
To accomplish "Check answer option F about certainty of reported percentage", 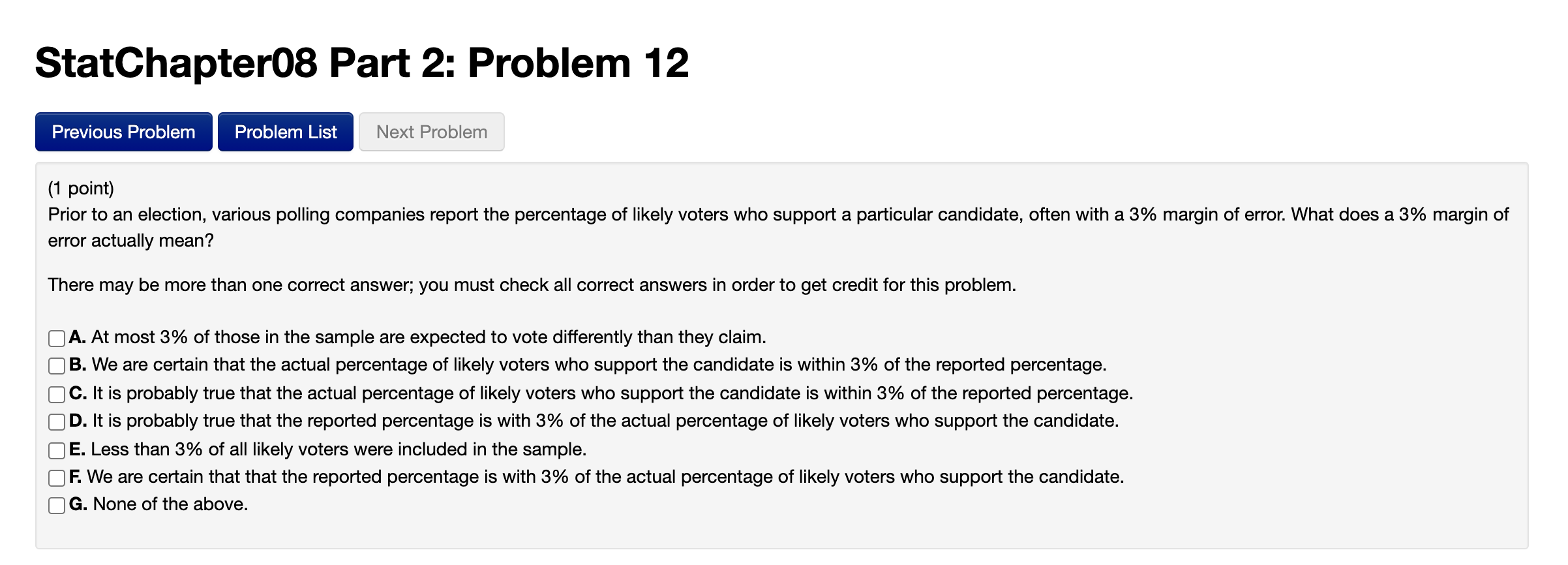I will (x=55, y=477).
